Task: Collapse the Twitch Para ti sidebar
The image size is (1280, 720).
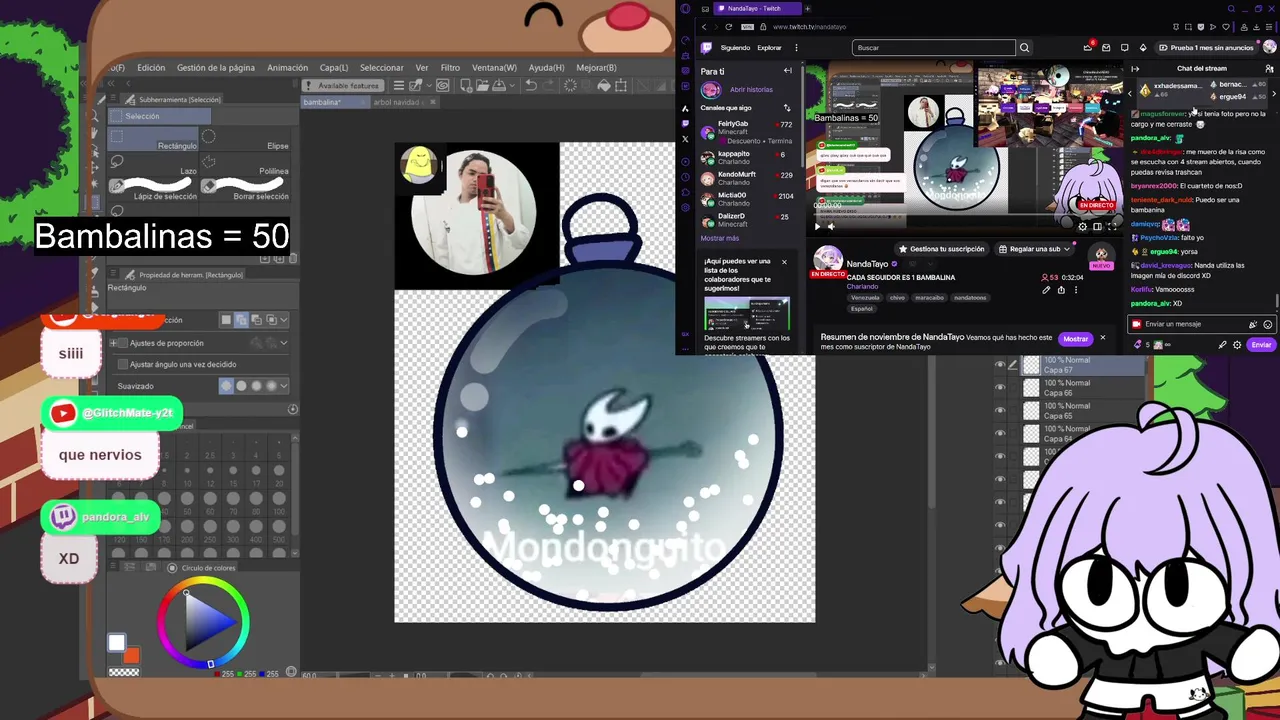Action: (788, 71)
